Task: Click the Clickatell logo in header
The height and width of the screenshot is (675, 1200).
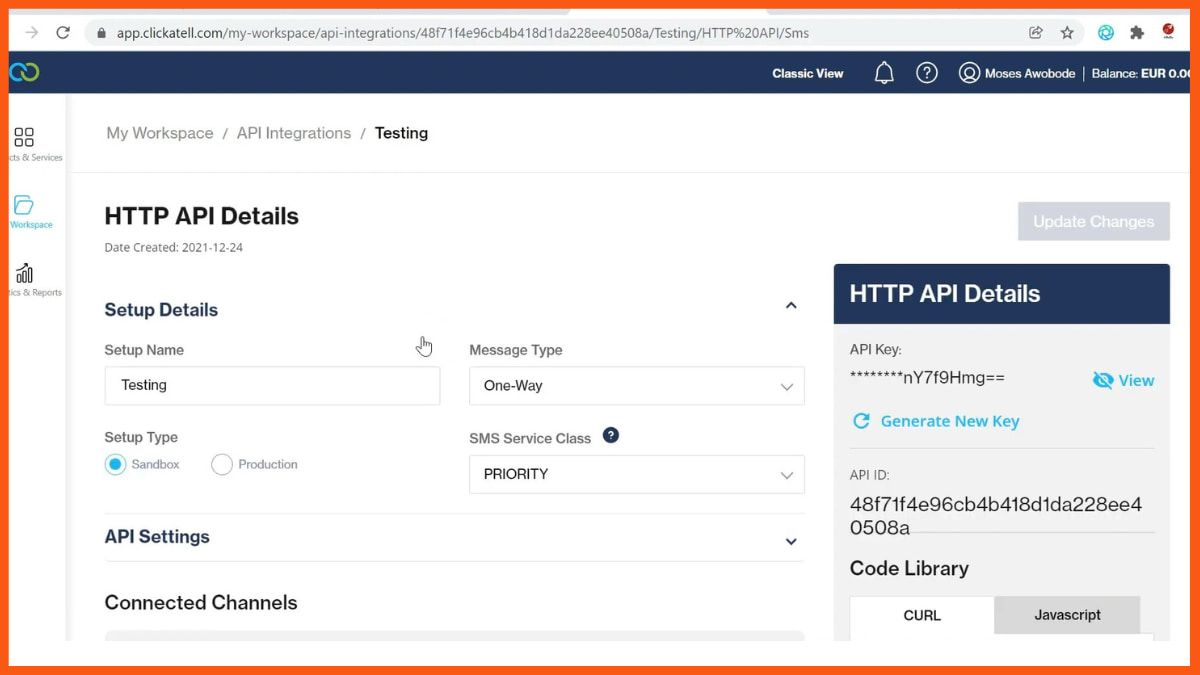Action: click(x=24, y=72)
